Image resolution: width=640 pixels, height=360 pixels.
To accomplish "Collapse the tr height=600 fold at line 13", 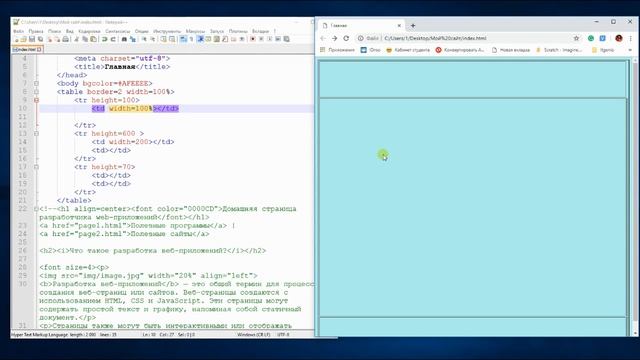I will (x=36, y=133).
